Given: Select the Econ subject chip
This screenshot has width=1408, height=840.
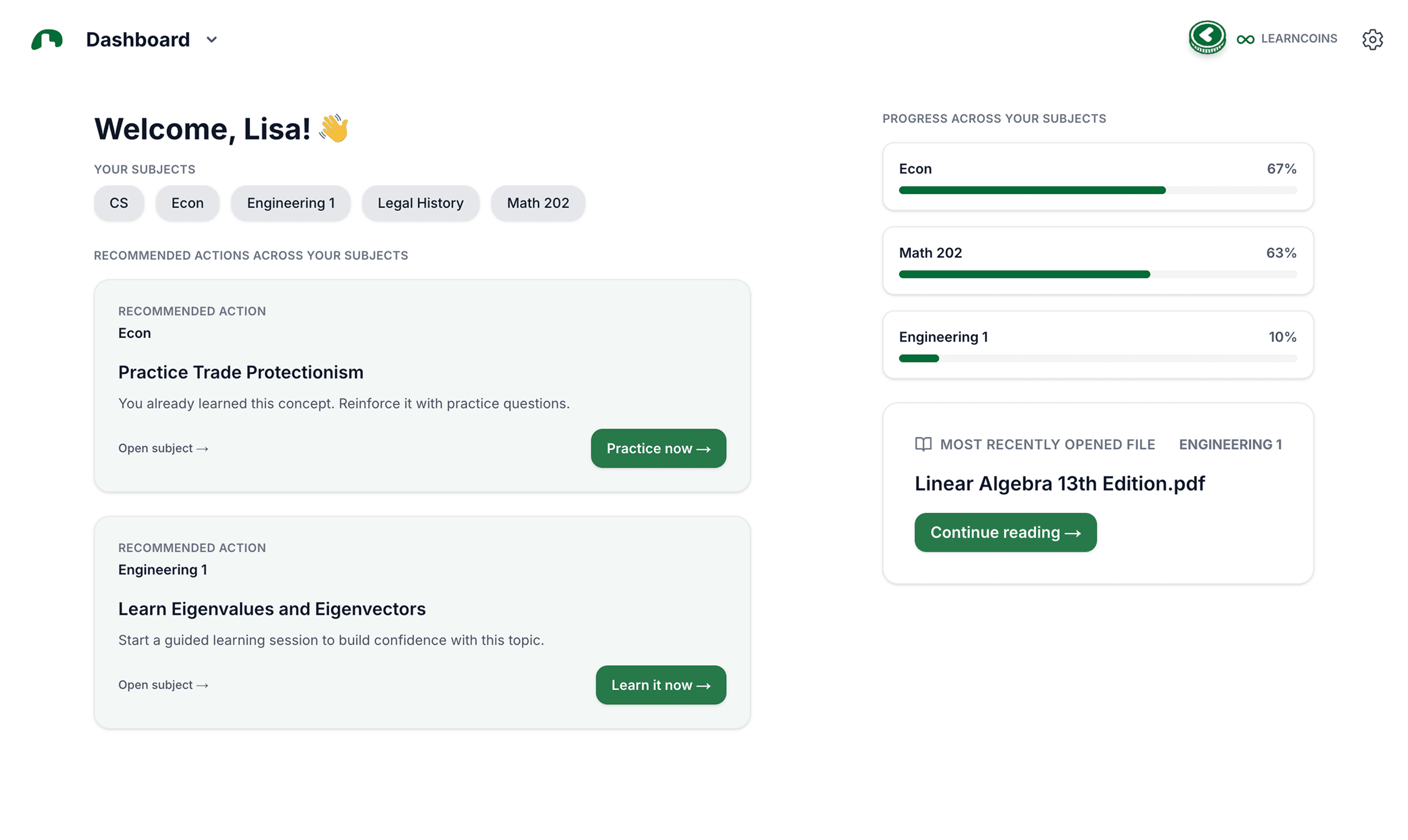Looking at the screenshot, I should tap(187, 203).
